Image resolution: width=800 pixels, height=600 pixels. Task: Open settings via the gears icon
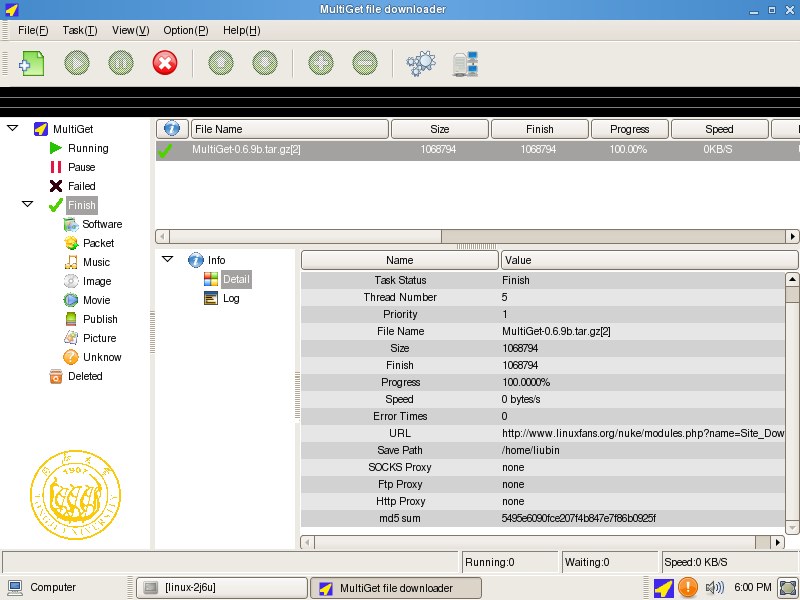pos(420,62)
